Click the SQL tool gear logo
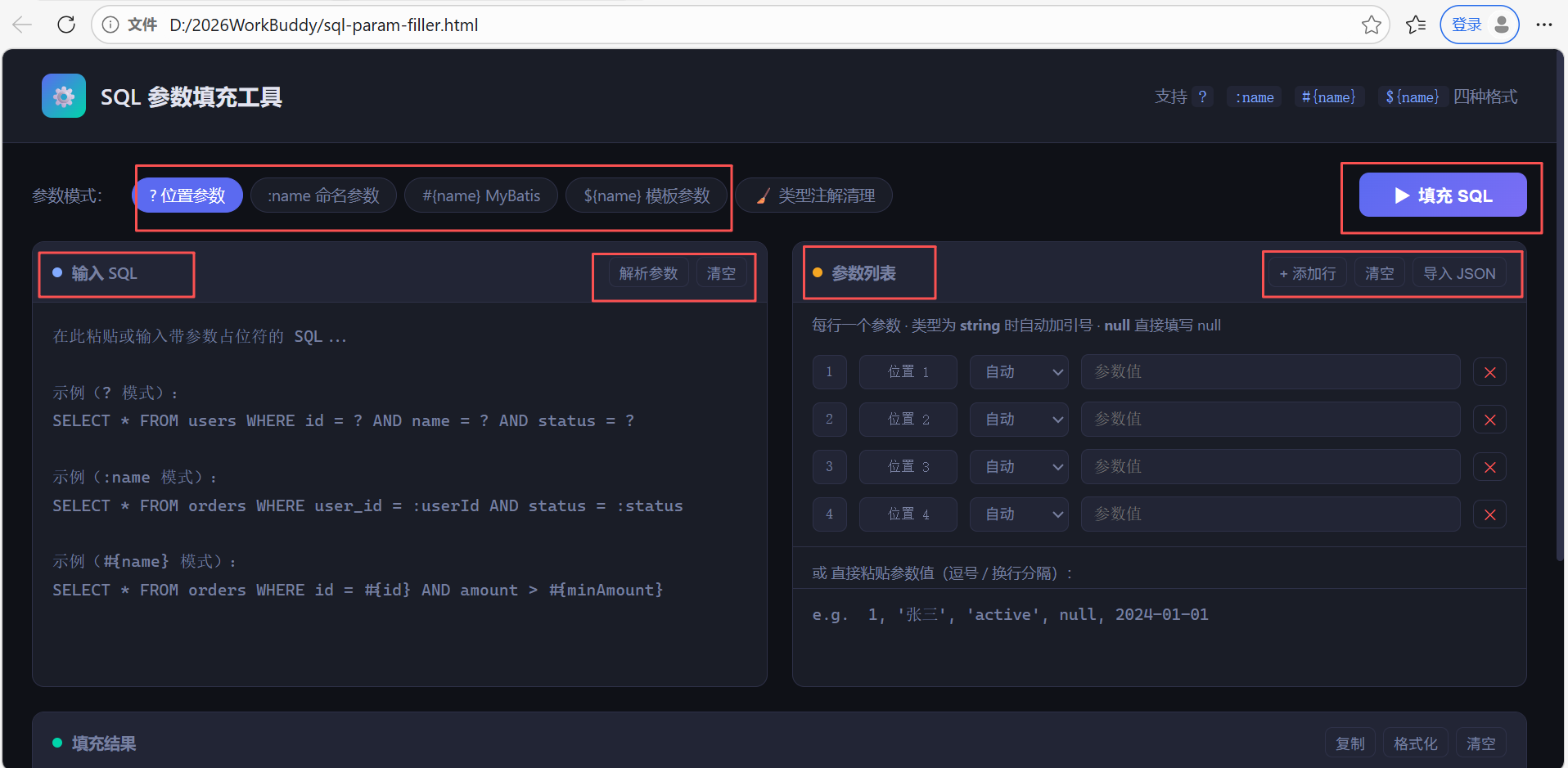 point(64,97)
